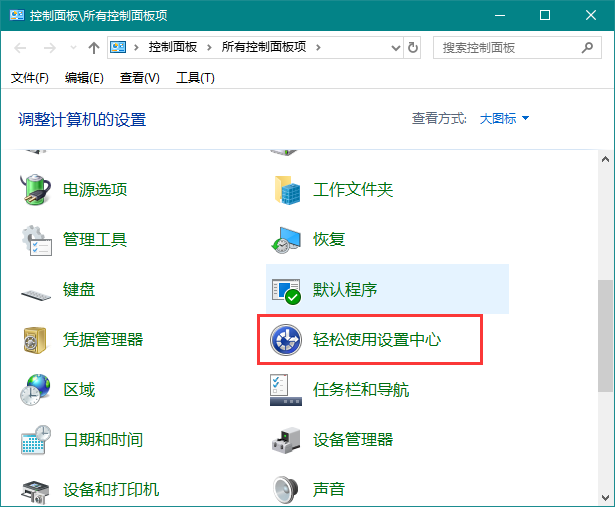615x507 pixels.
Task: Open the 工具(T) menu
Action: point(195,78)
